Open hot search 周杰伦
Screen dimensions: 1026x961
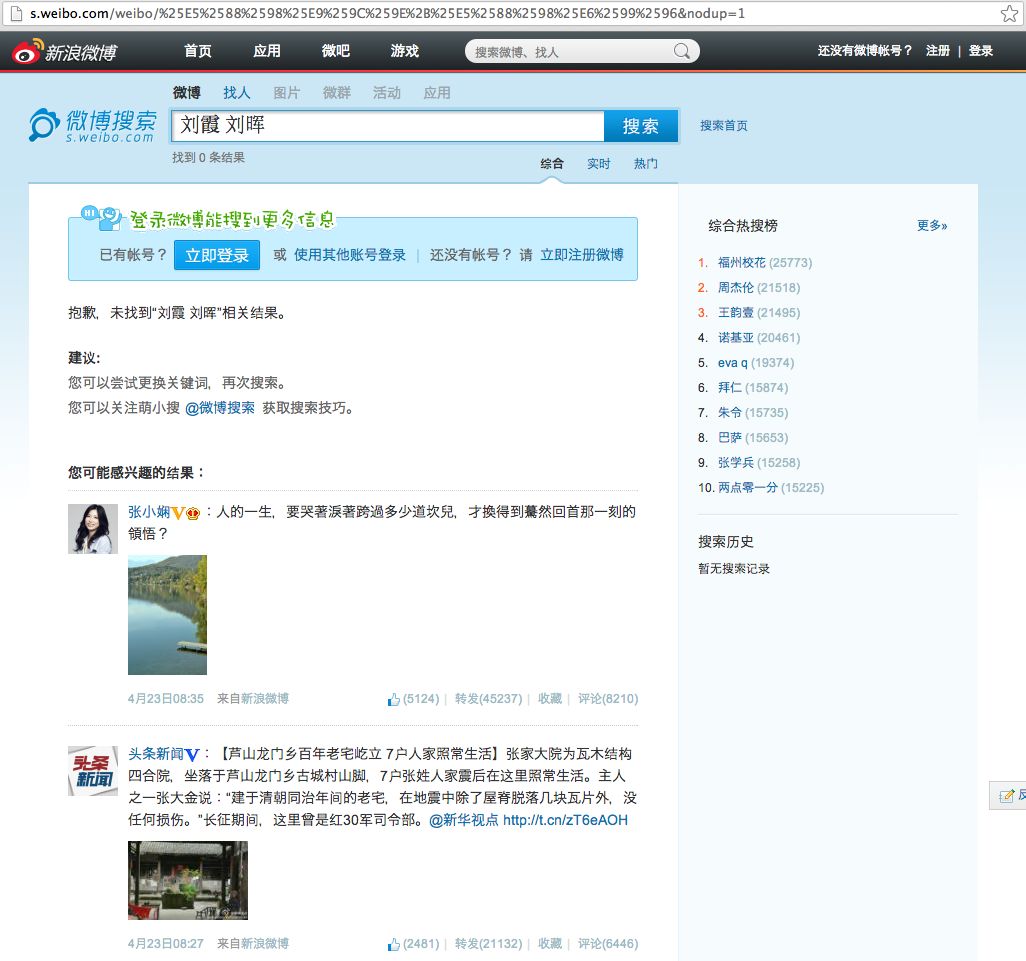(x=735, y=287)
